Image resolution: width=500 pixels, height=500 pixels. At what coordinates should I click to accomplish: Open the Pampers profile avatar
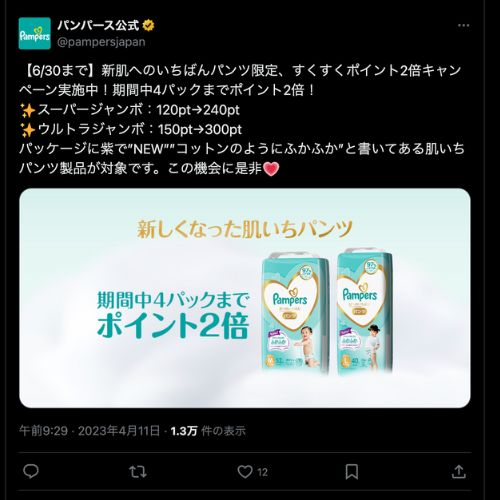pos(35,34)
